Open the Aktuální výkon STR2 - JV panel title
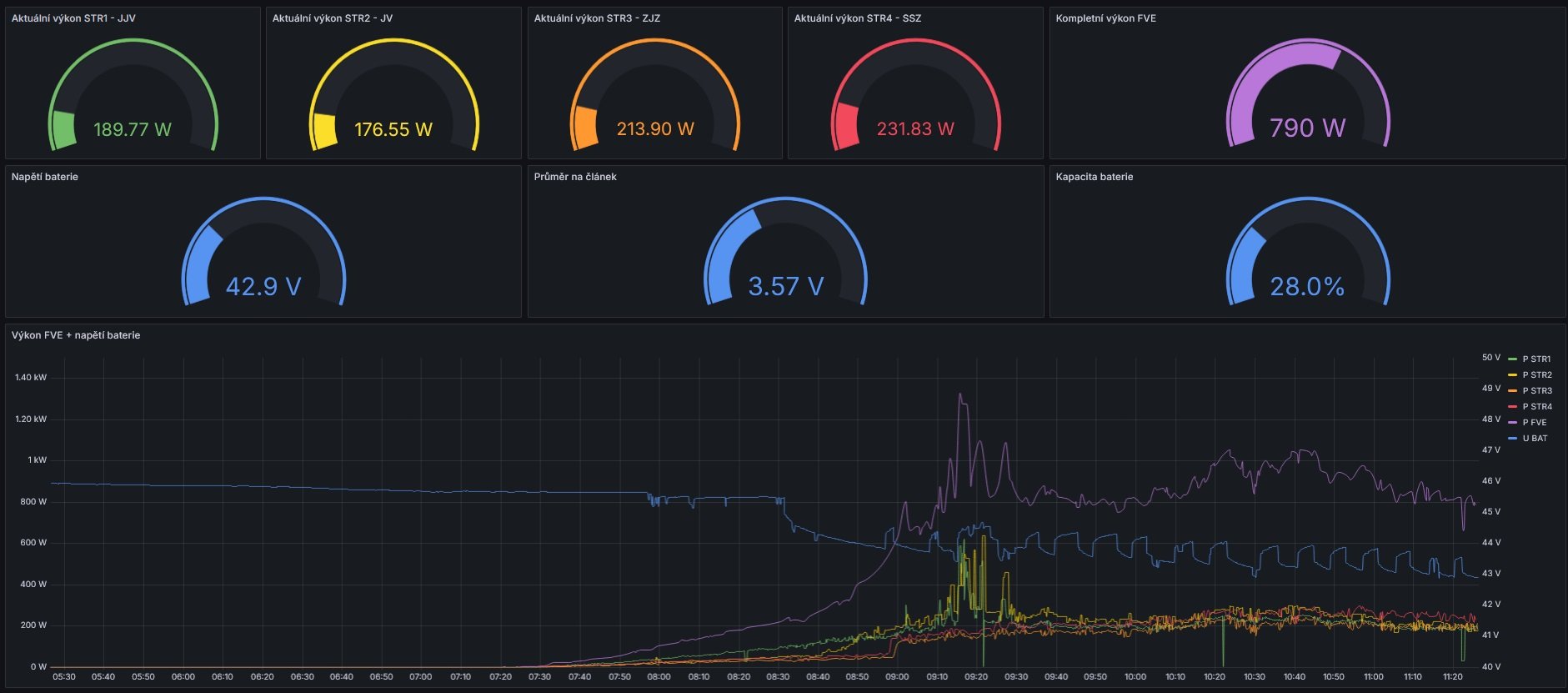 [333, 18]
